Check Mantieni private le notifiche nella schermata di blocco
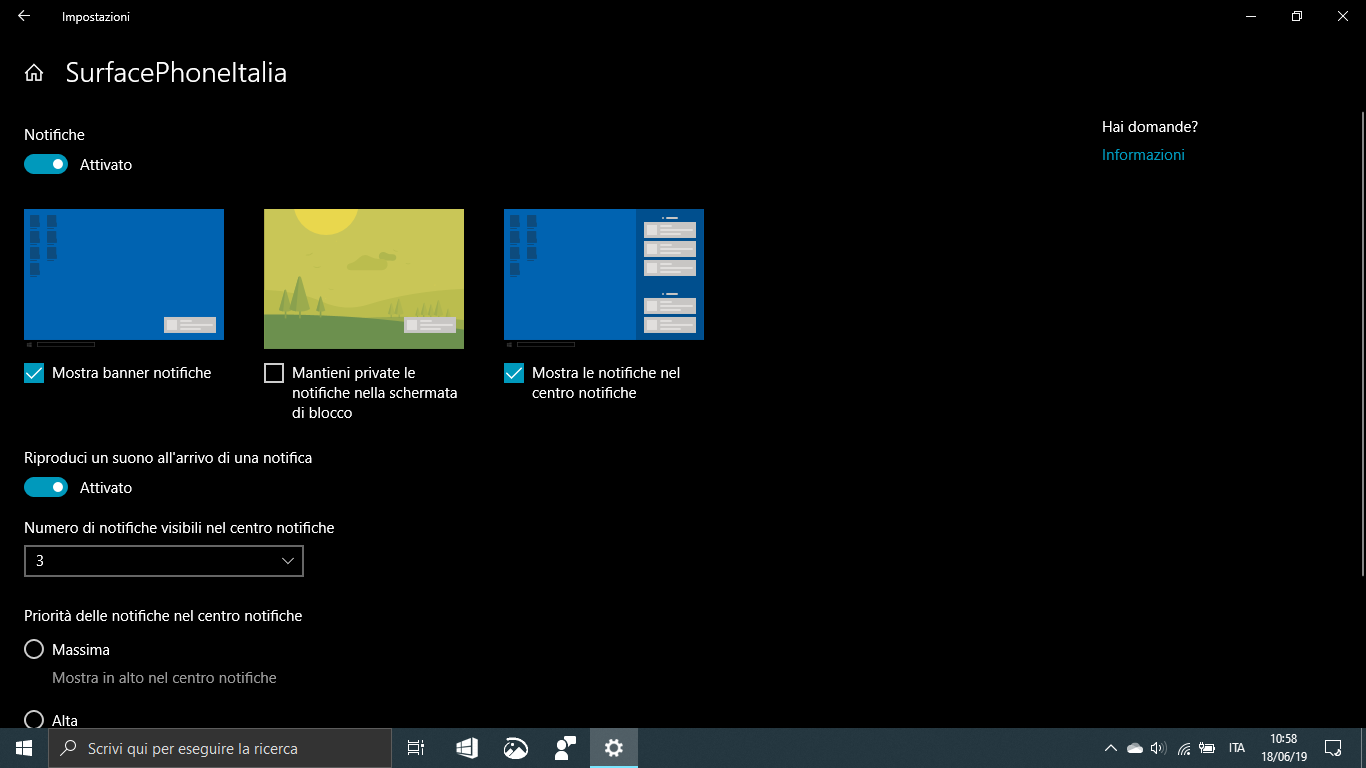This screenshot has width=1366, height=768. click(x=274, y=373)
